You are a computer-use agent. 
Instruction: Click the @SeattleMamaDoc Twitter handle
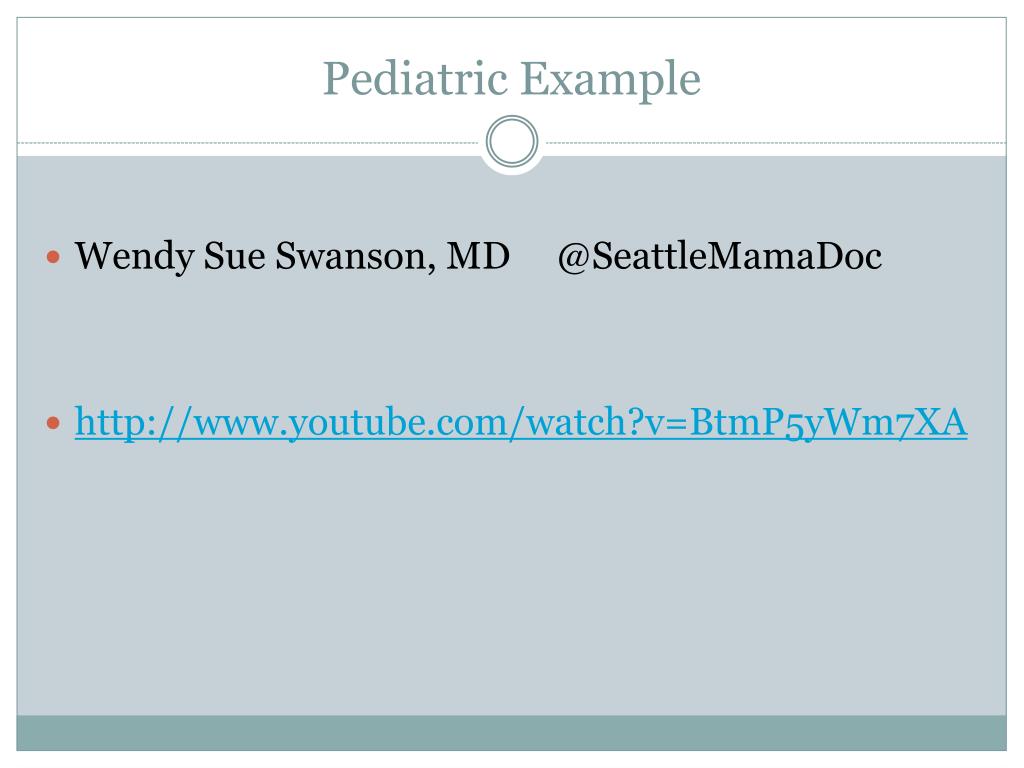click(720, 258)
